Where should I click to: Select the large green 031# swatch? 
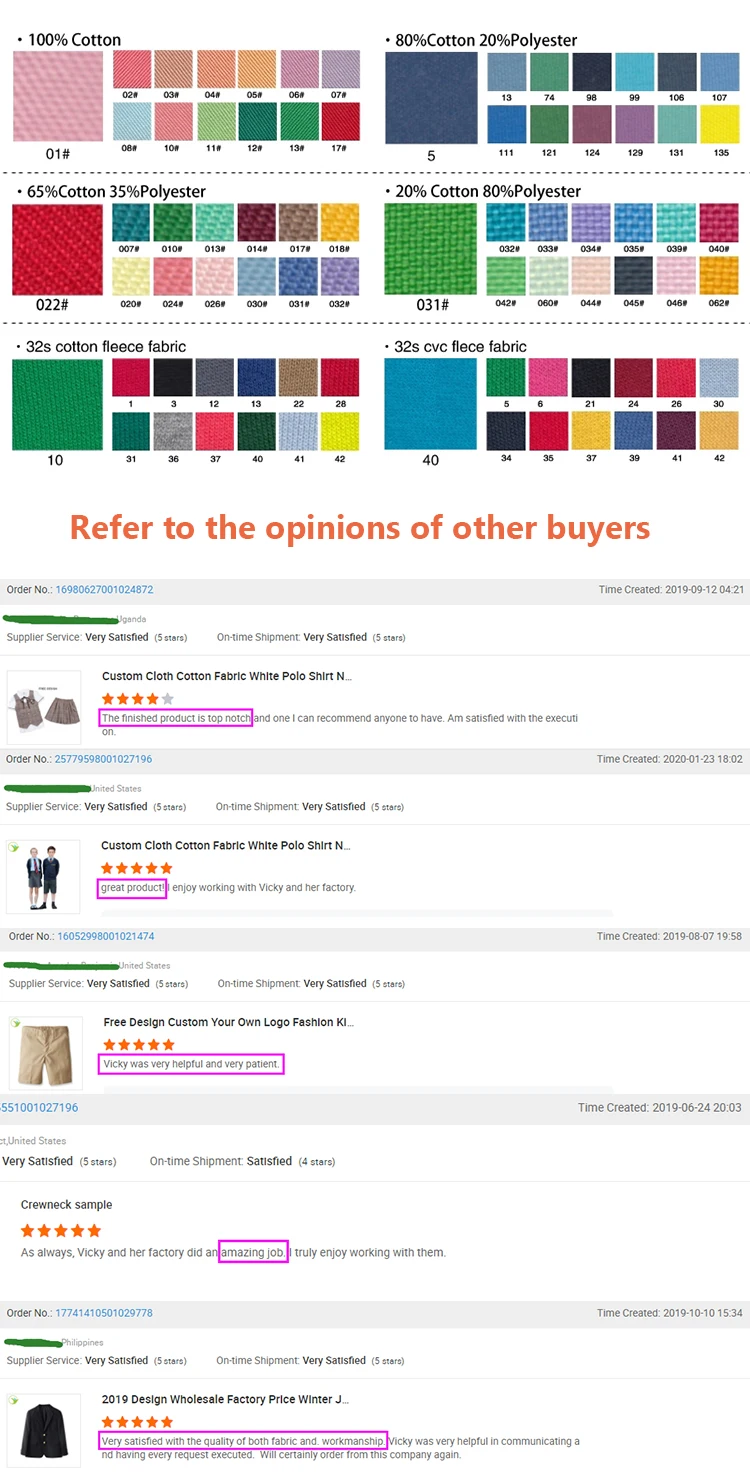click(x=431, y=249)
